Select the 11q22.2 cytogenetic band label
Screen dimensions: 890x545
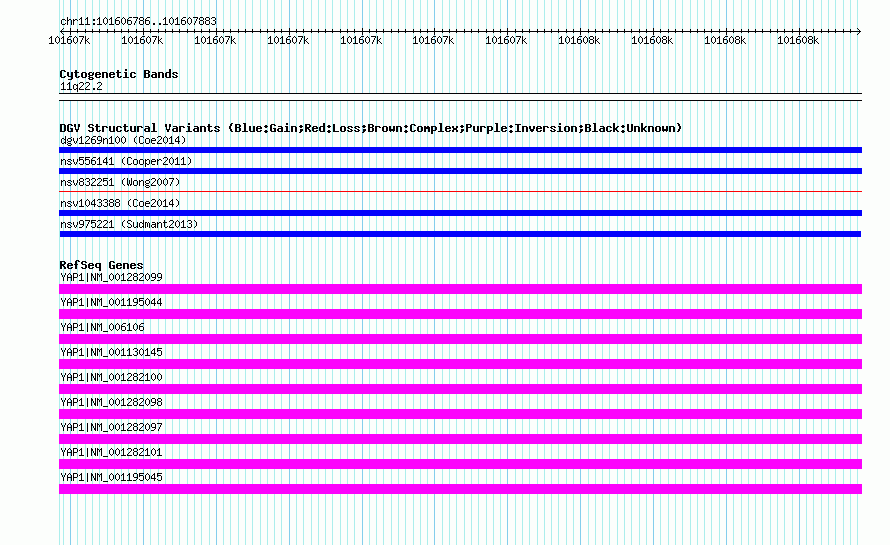point(81,86)
